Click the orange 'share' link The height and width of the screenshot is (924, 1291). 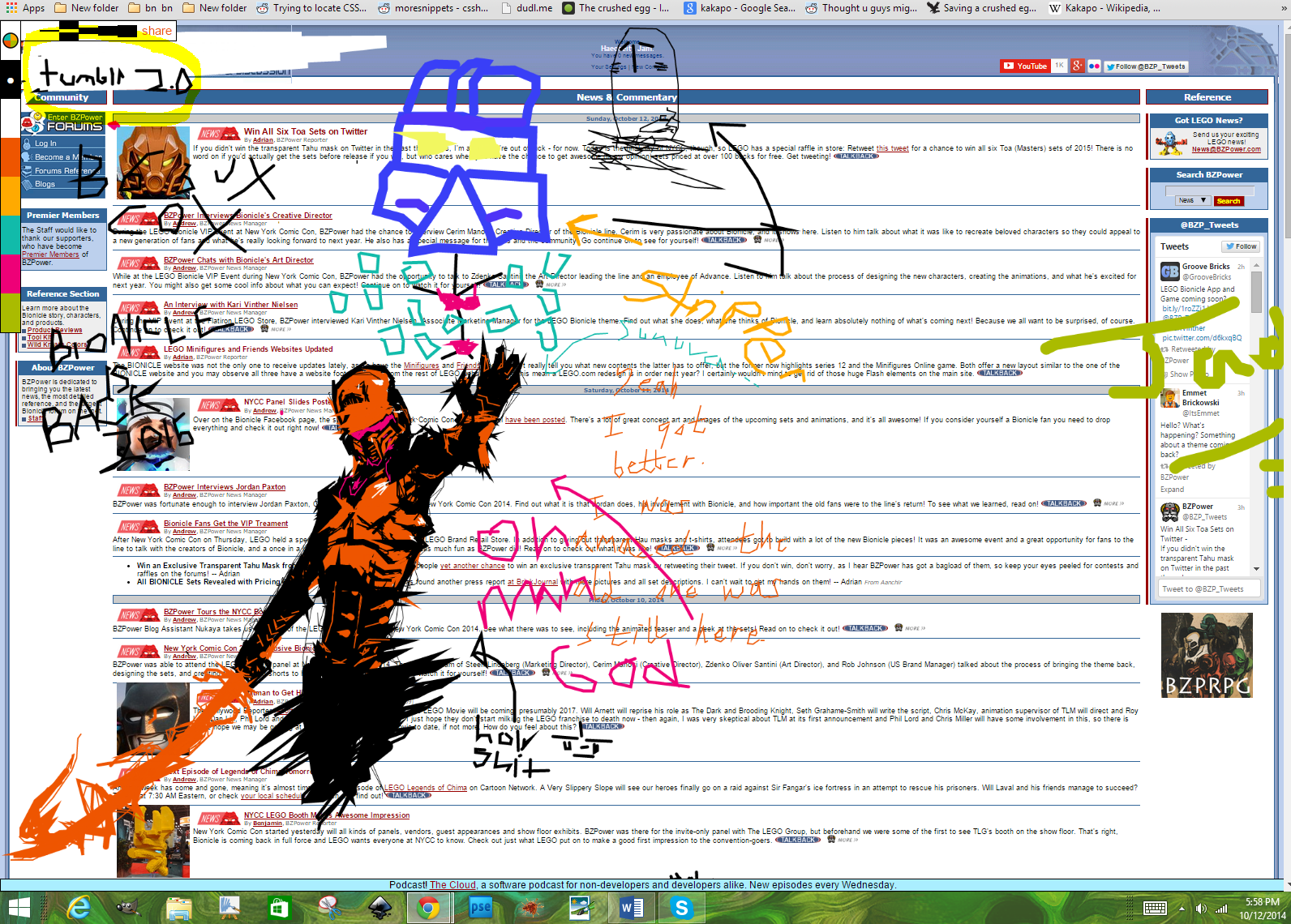click(x=157, y=31)
